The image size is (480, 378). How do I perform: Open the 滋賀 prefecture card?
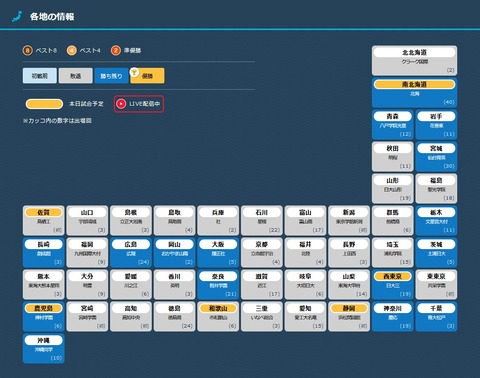[x=262, y=285]
